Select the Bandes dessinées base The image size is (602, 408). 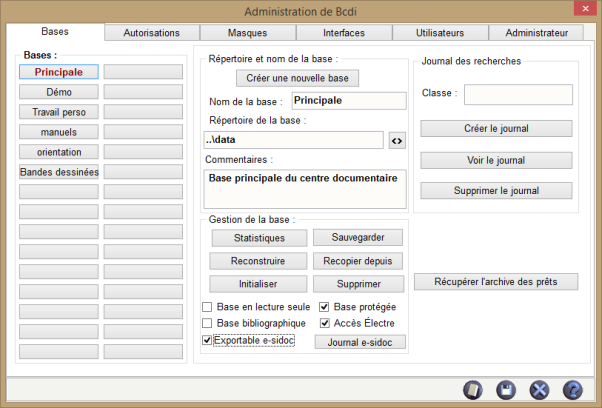[59, 172]
